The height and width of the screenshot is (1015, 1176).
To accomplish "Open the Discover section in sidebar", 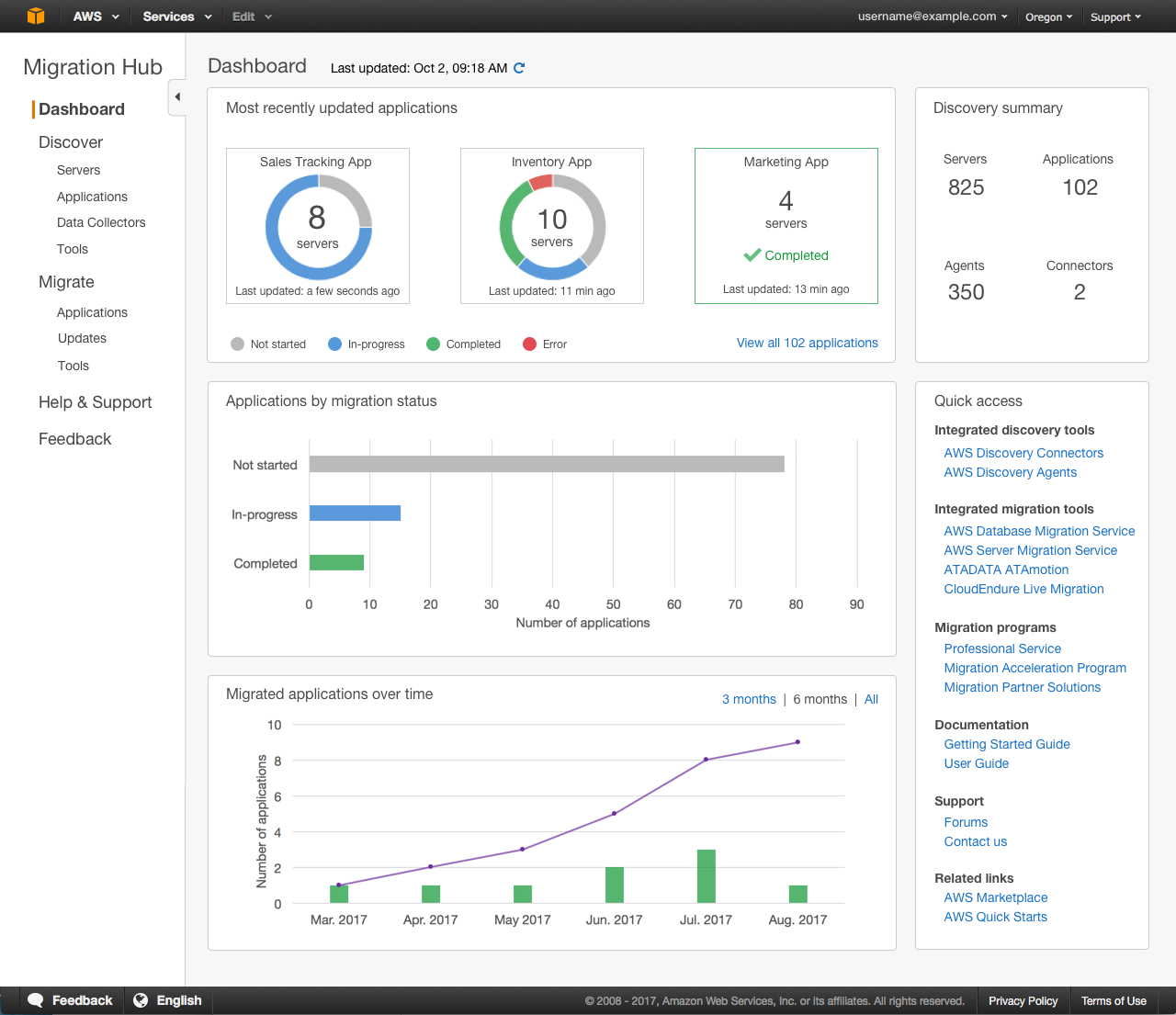I will click(71, 142).
